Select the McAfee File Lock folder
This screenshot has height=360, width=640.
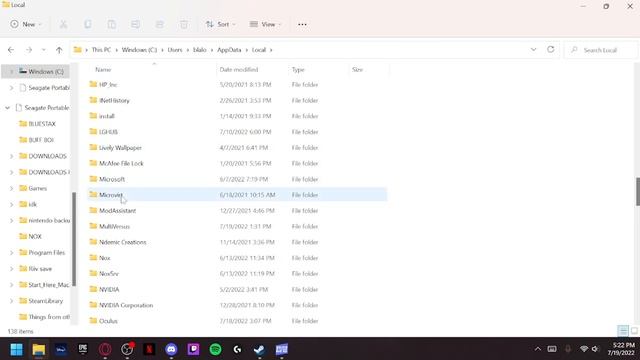click(x=238, y=163)
